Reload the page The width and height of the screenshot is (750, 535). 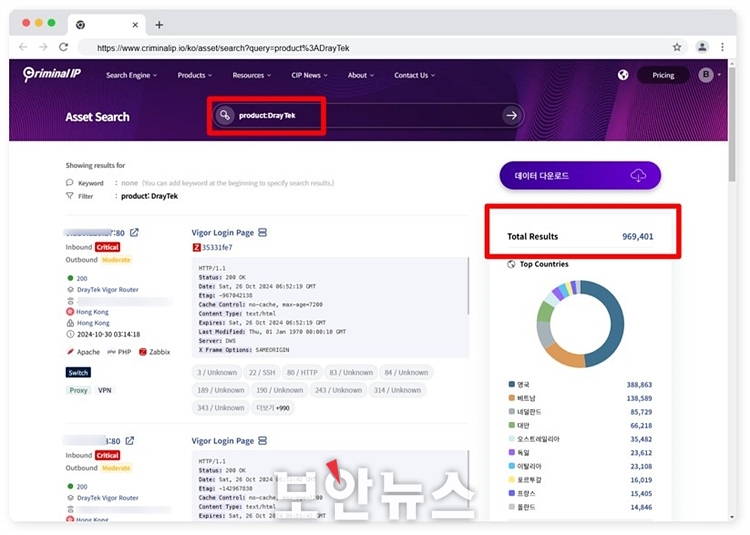click(63, 47)
